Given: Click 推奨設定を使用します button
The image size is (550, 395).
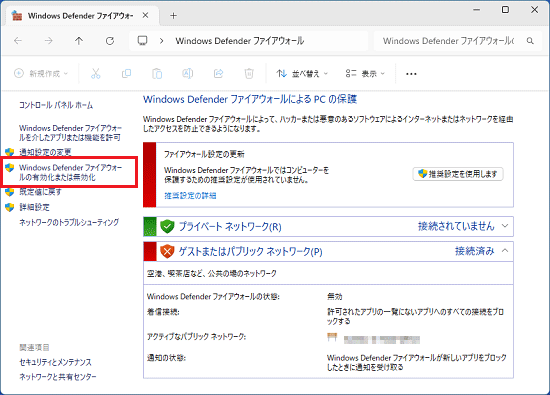Looking at the screenshot, I should click(458, 174).
